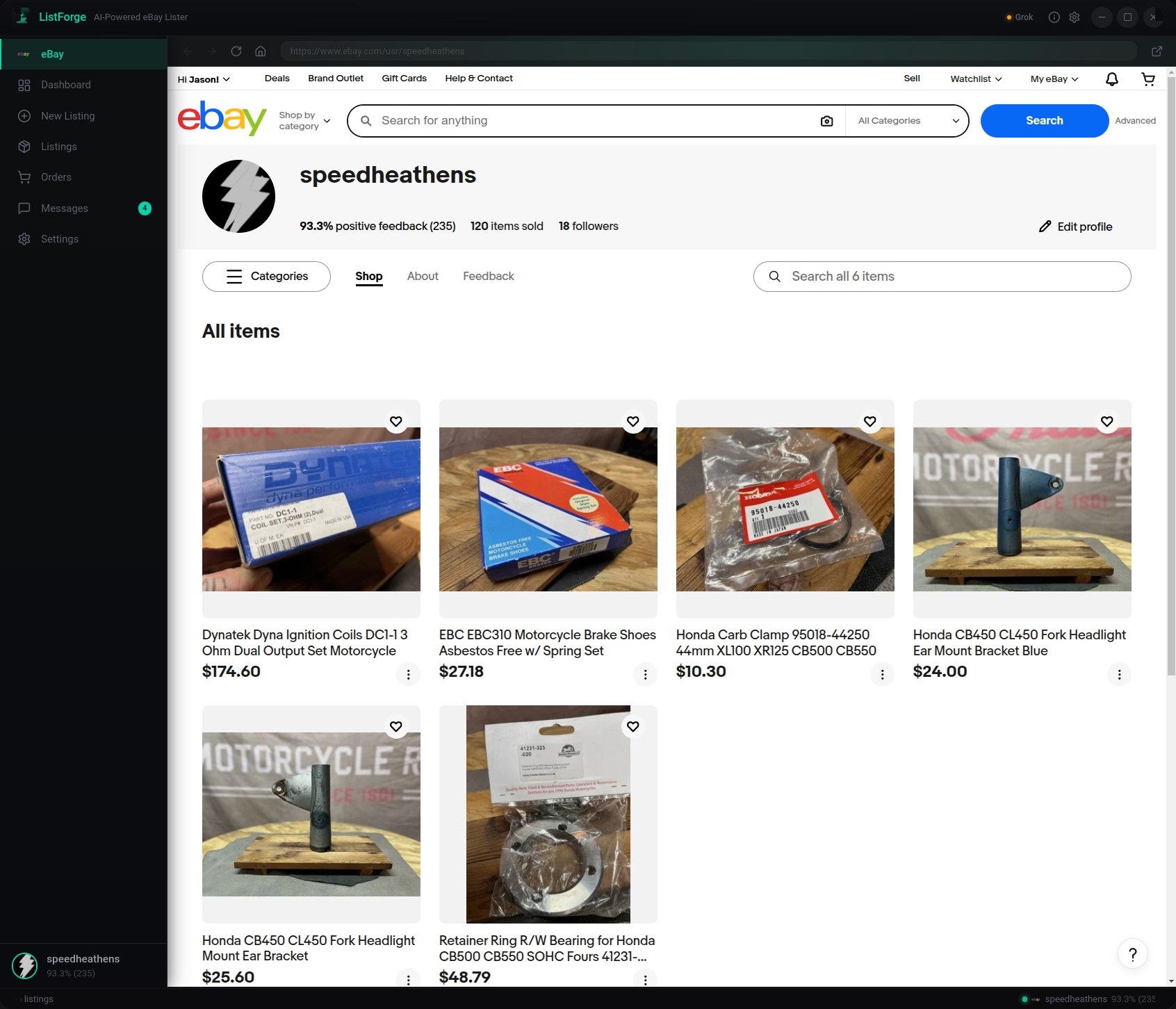Open options menu for Dynatek $174.60 item
Viewport: 1176px width, 1009px height.
pyautogui.click(x=409, y=674)
